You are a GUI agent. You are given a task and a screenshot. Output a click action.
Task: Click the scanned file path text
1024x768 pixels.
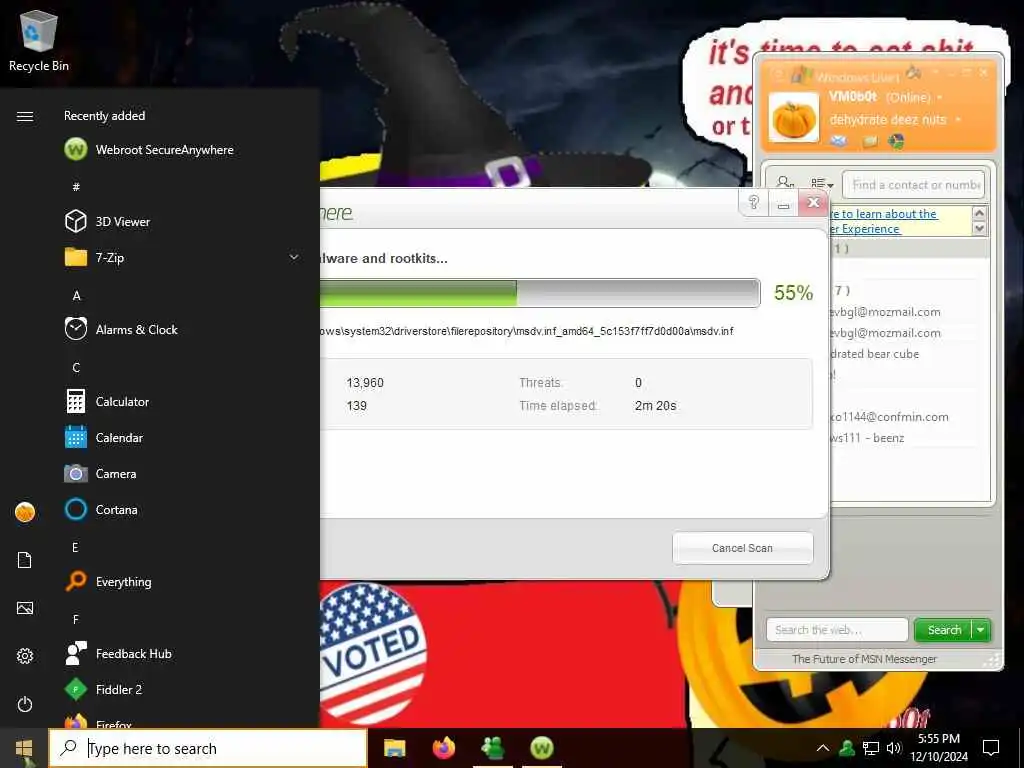[x=527, y=331]
